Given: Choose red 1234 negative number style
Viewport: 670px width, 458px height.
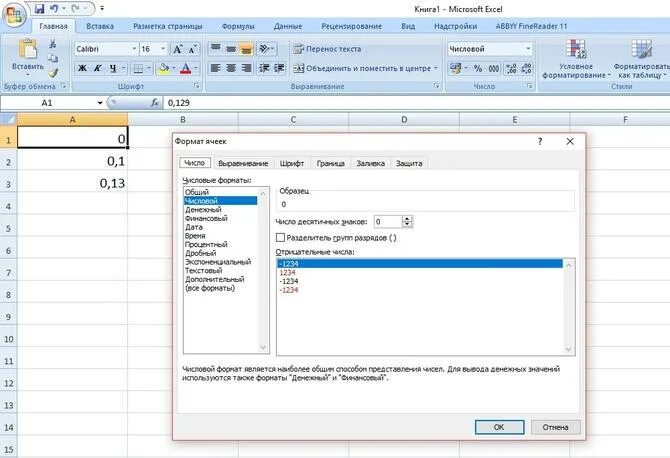Looking at the screenshot, I should click(288, 273).
